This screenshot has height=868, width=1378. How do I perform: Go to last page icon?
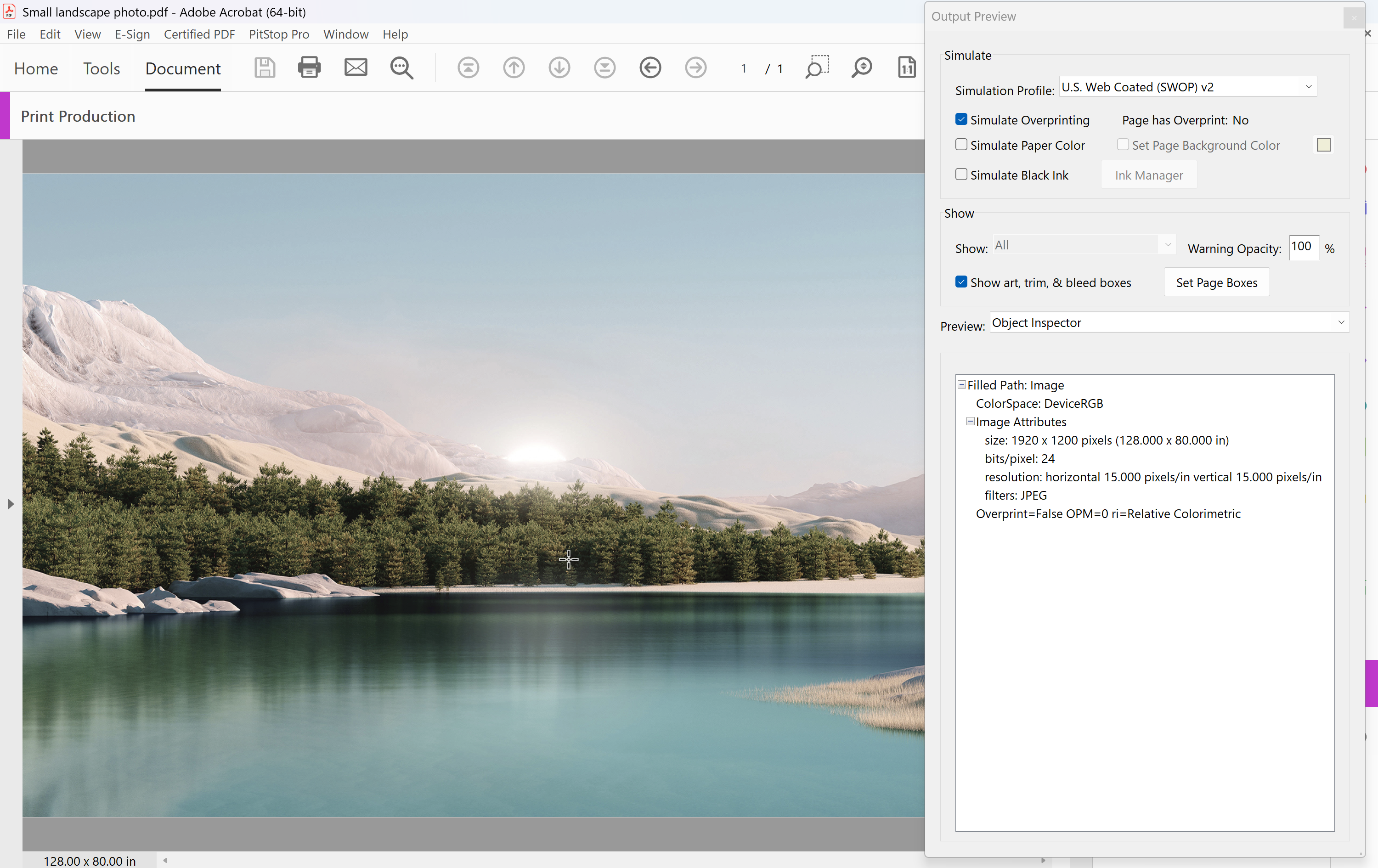tap(604, 68)
